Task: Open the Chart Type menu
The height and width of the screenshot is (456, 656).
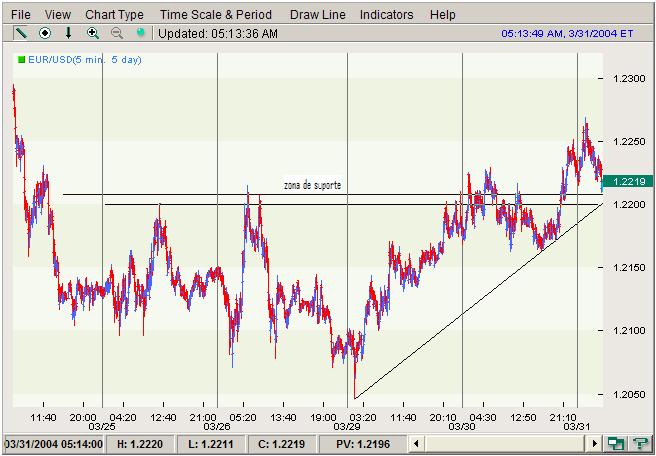Action: point(114,15)
